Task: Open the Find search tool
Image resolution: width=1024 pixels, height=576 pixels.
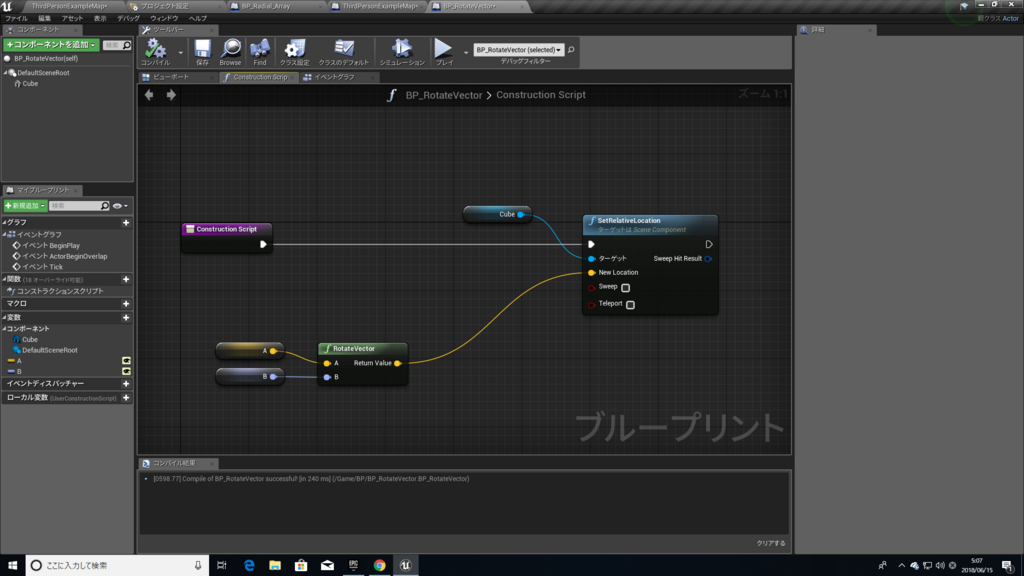Action: [x=260, y=52]
